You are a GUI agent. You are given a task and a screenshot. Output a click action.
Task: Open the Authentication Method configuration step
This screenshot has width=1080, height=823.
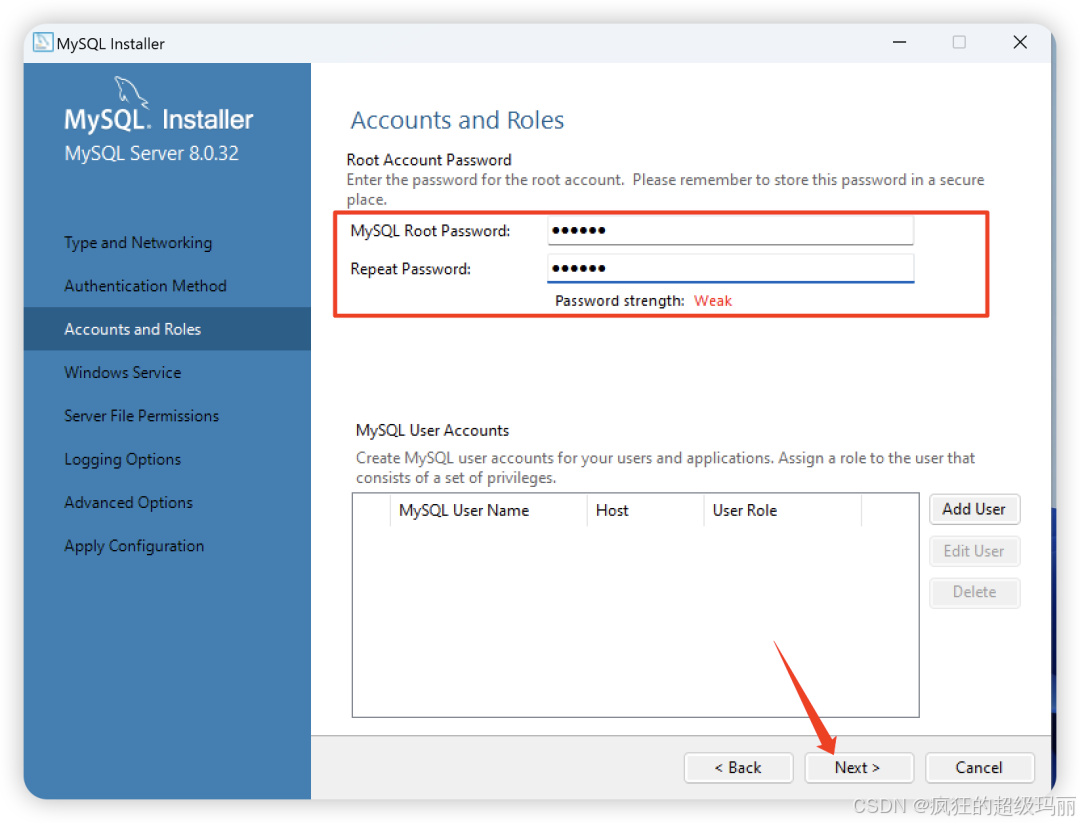(144, 285)
